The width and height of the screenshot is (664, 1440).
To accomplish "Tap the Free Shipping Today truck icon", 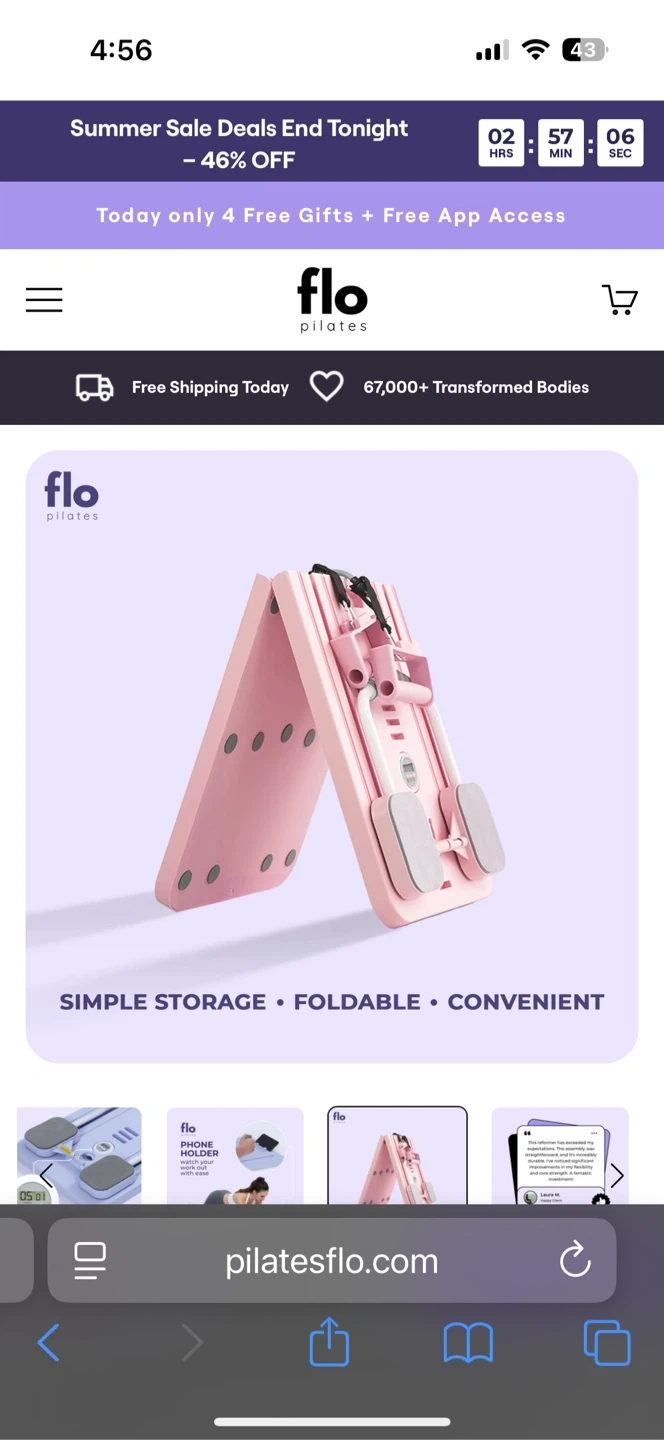I will point(95,387).
